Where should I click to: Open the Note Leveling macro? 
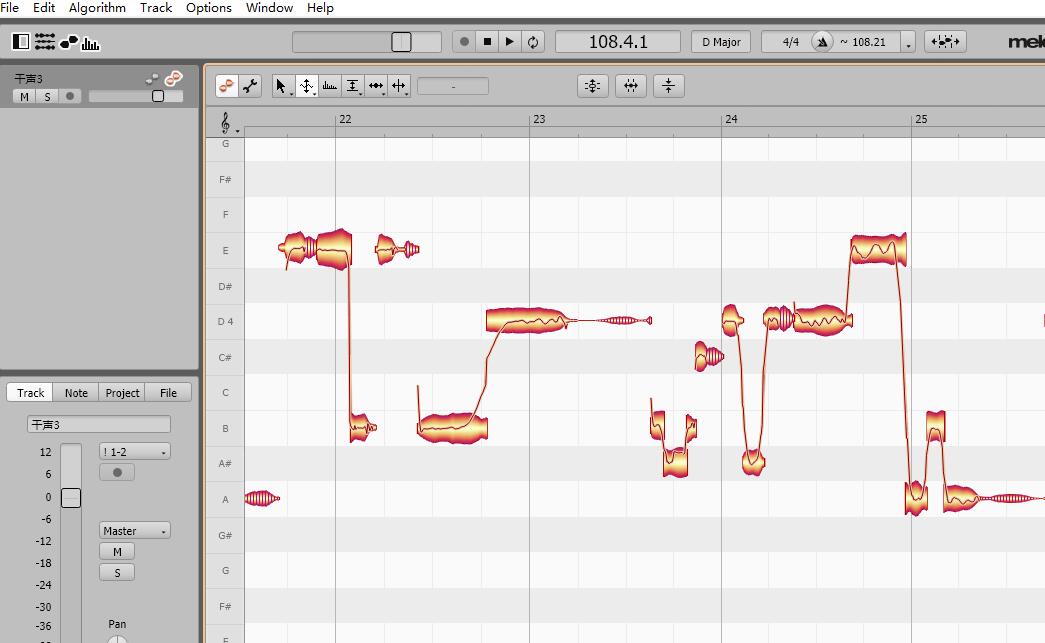[x=668, y=86]
